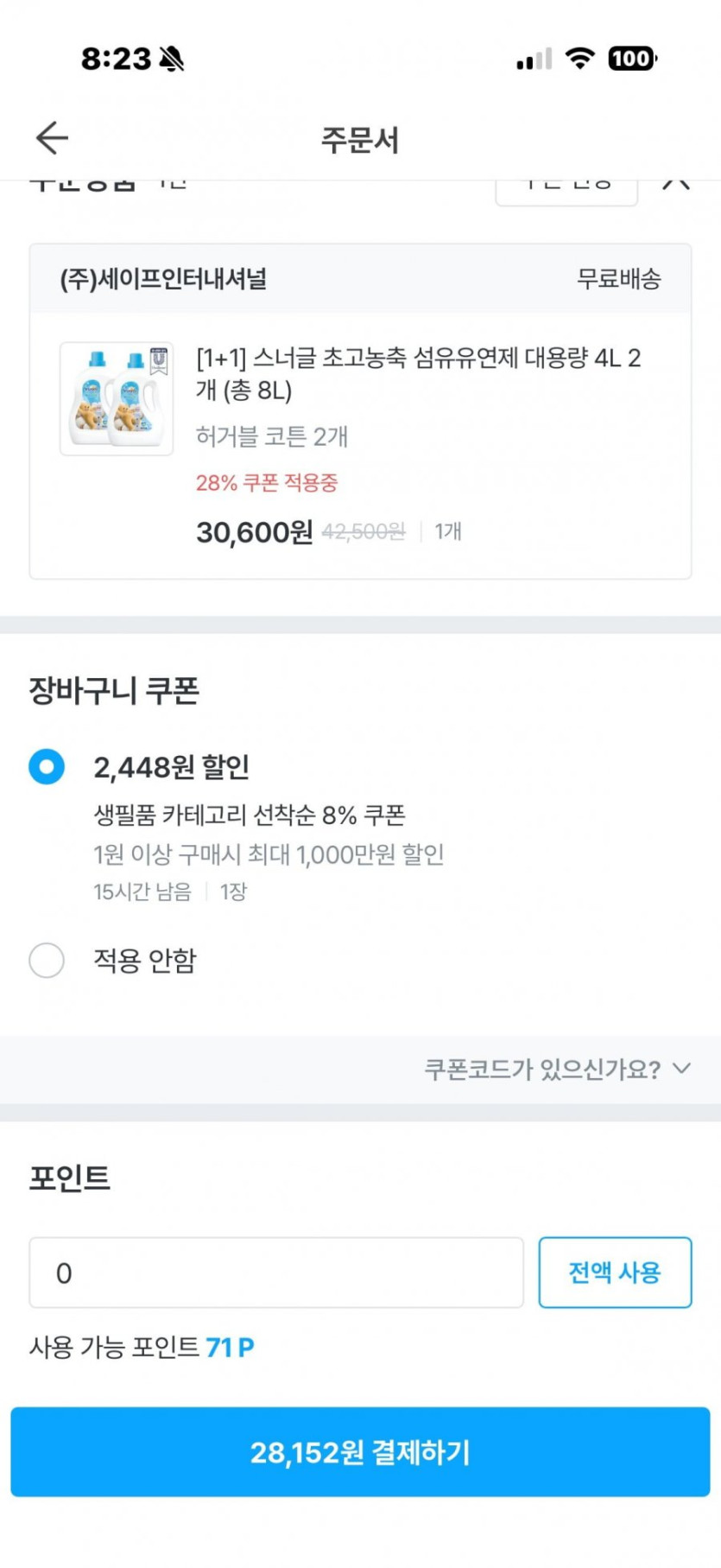Image resolution: width=721 pixels, height=1568 pixels.
Task: Tap the 생필품 카테고리 선착순 8% 쿠폰 label
Action: tap(250, 815)
